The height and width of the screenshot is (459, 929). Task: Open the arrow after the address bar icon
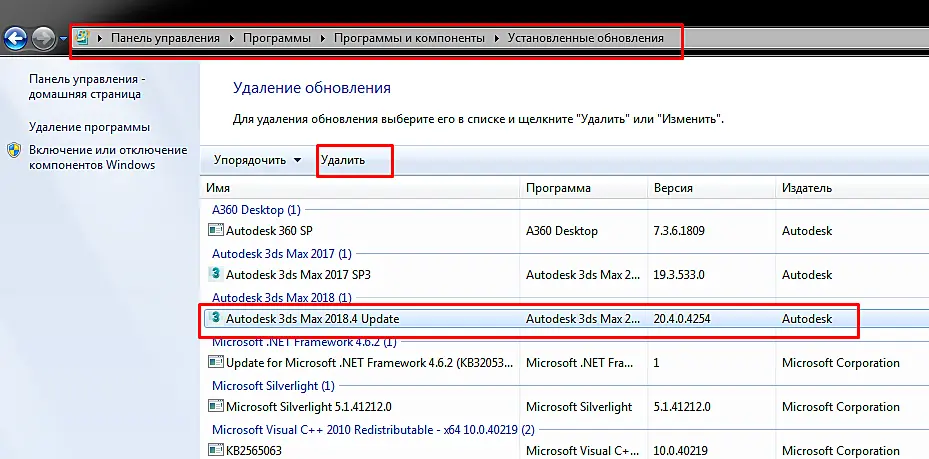pos(100,38)
